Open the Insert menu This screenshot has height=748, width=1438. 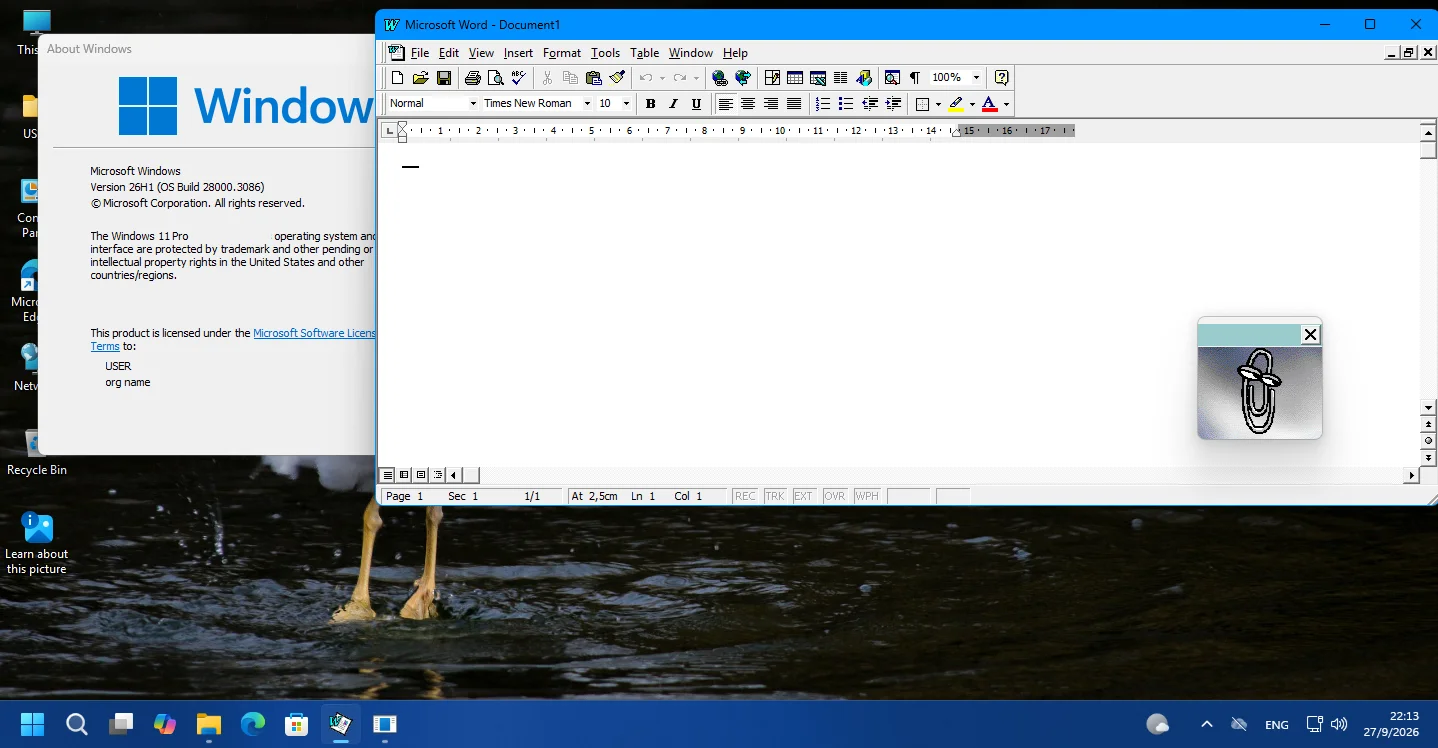pyautogui.click(x=518, y=53)
